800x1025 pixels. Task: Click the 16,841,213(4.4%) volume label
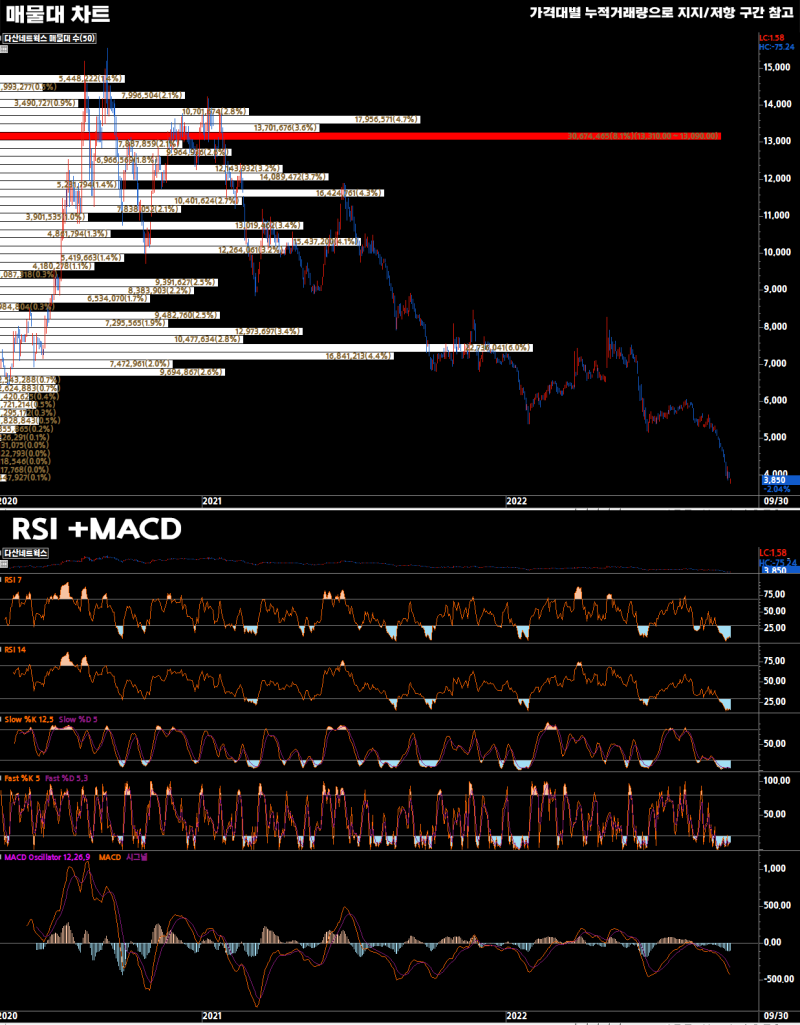[359, 356]
